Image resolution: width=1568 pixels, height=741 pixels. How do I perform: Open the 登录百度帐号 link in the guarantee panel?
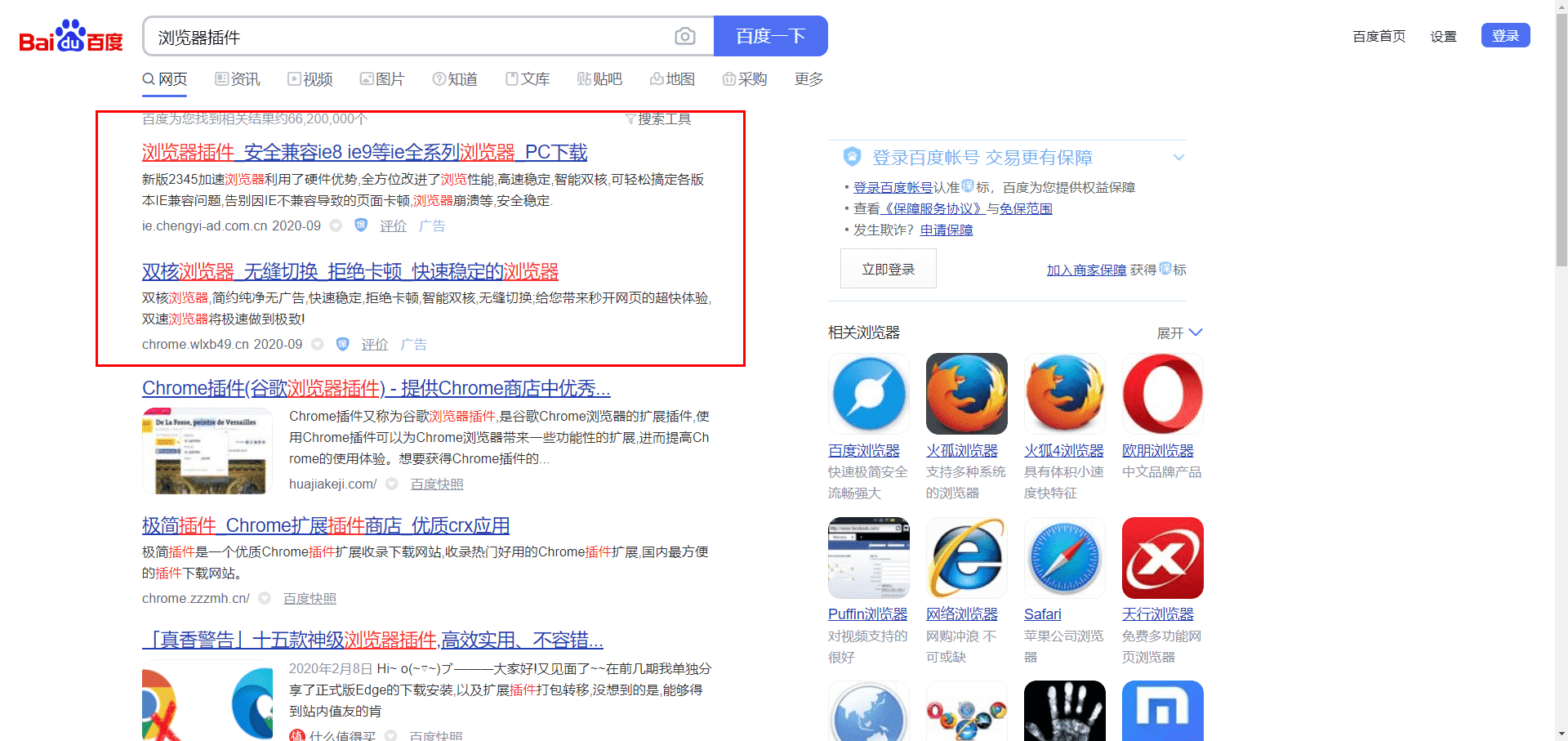point(893,187)
